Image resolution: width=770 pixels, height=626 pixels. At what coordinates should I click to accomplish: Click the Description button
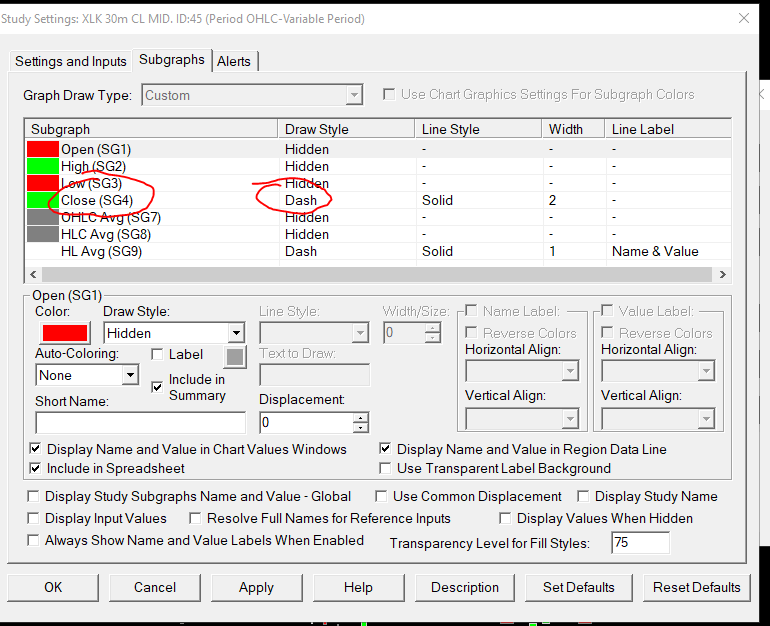pyautogui.click(x=465, y=588)
